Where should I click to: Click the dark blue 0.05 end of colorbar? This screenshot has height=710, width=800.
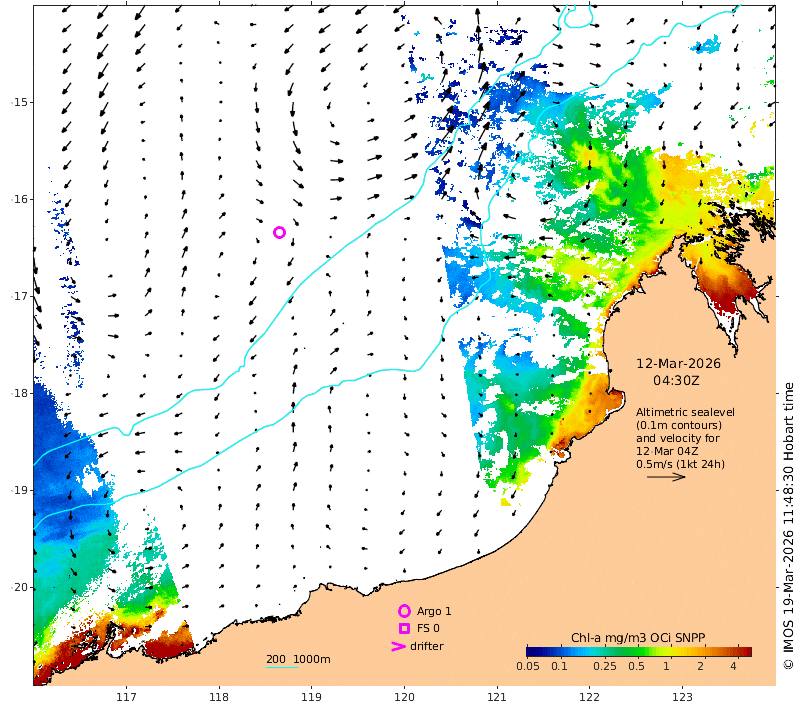(x=531, y=651)
